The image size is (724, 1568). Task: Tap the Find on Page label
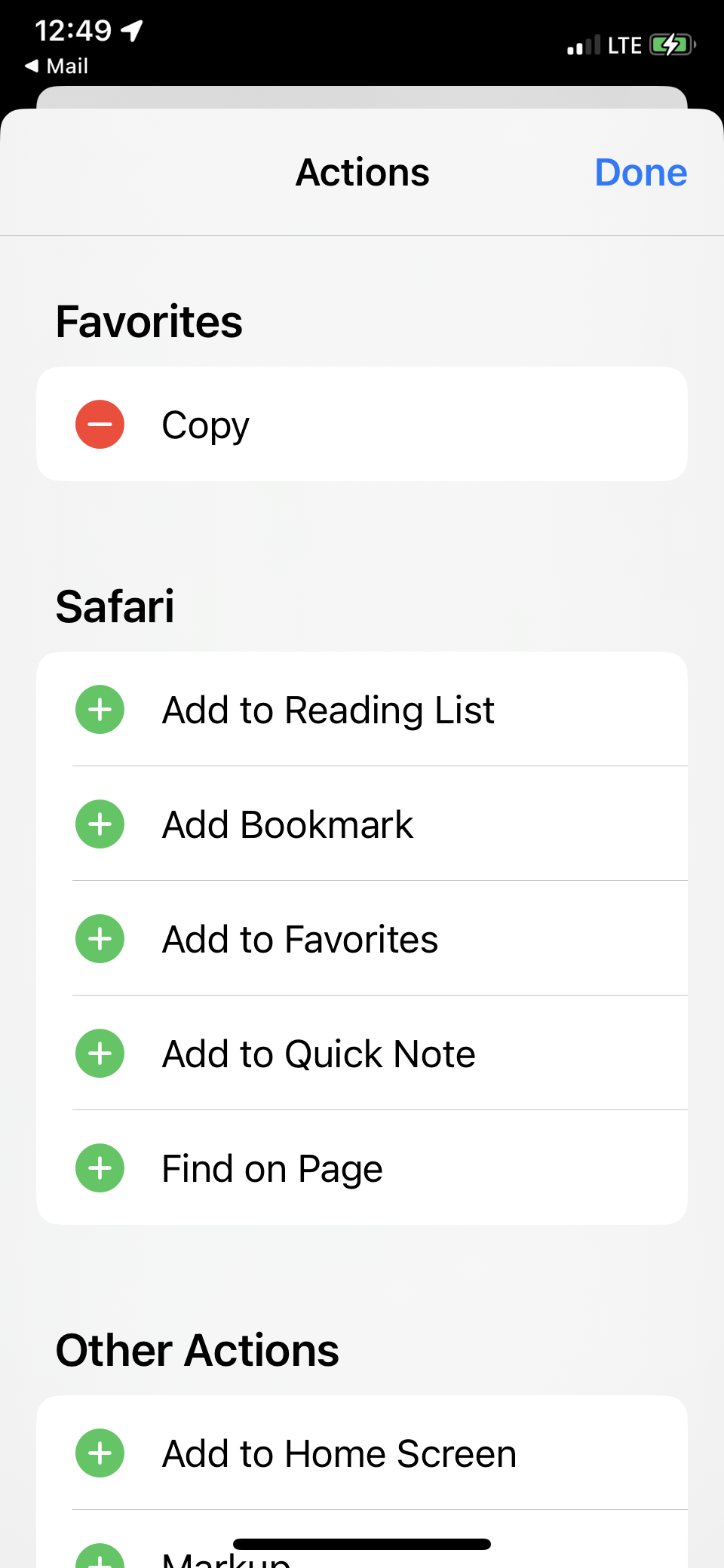pos(272,1168)
